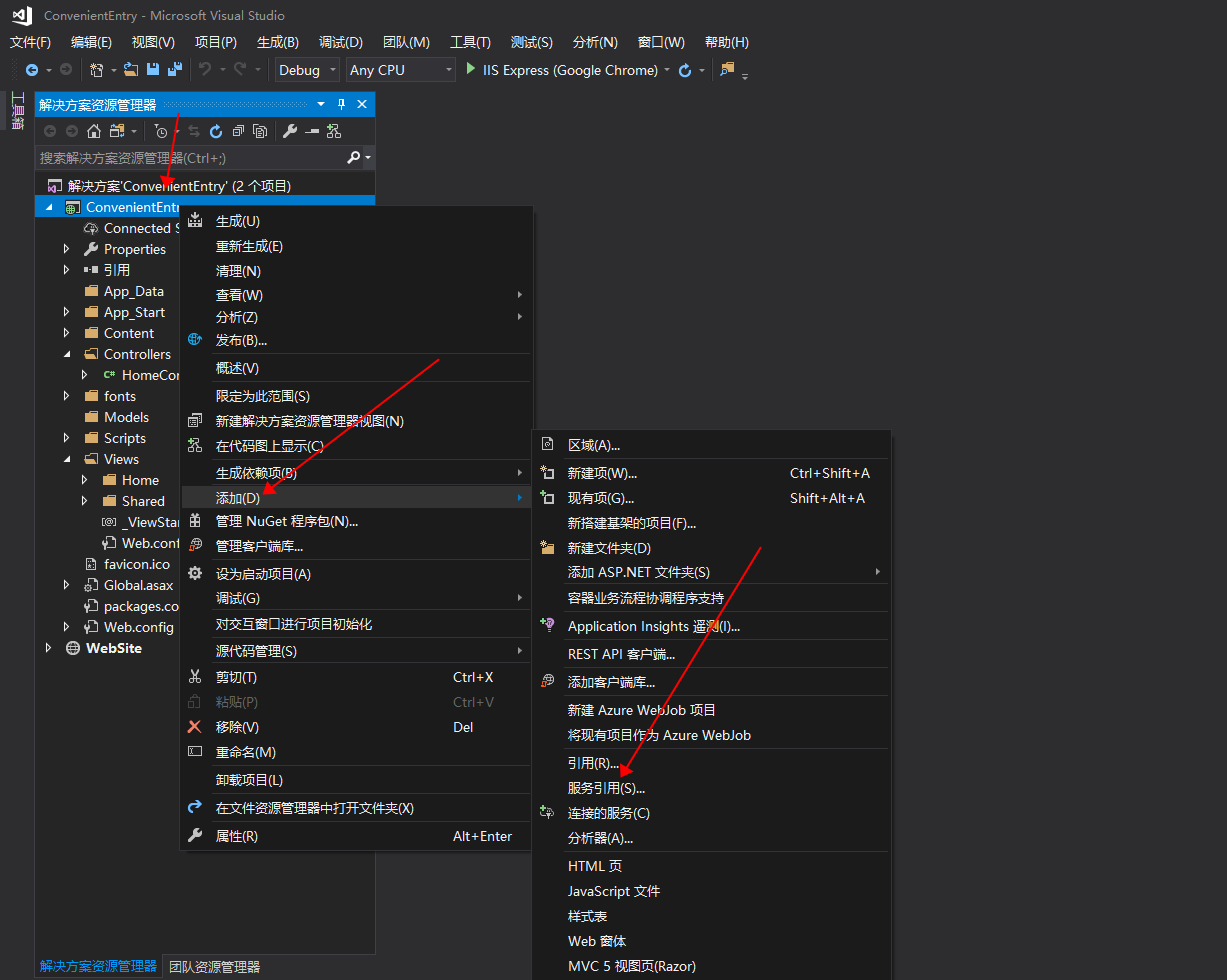
Task: Expand the Shared folder under Views
Action: point(85,501)
